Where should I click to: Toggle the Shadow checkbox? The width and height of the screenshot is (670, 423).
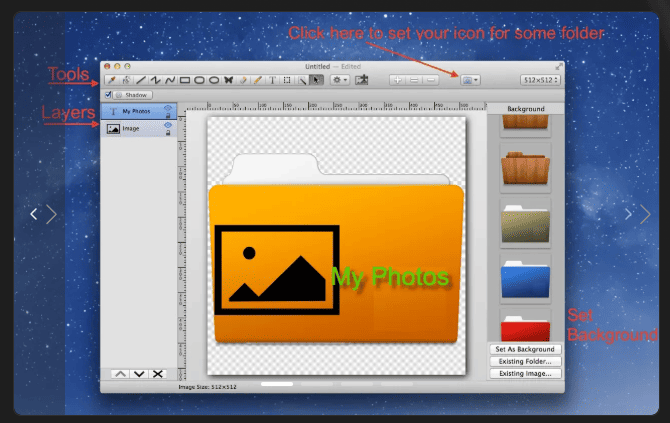click(x=108, y=94)
